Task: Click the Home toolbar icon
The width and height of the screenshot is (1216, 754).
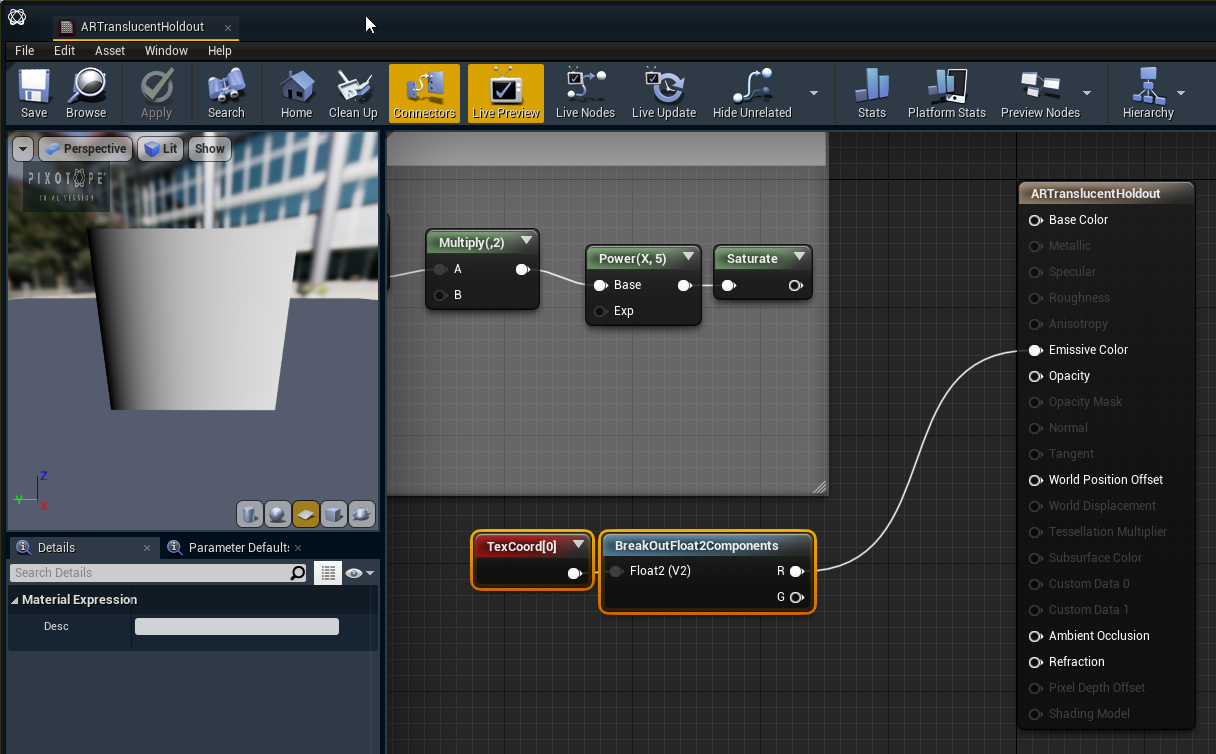Action: click(296, 94)
